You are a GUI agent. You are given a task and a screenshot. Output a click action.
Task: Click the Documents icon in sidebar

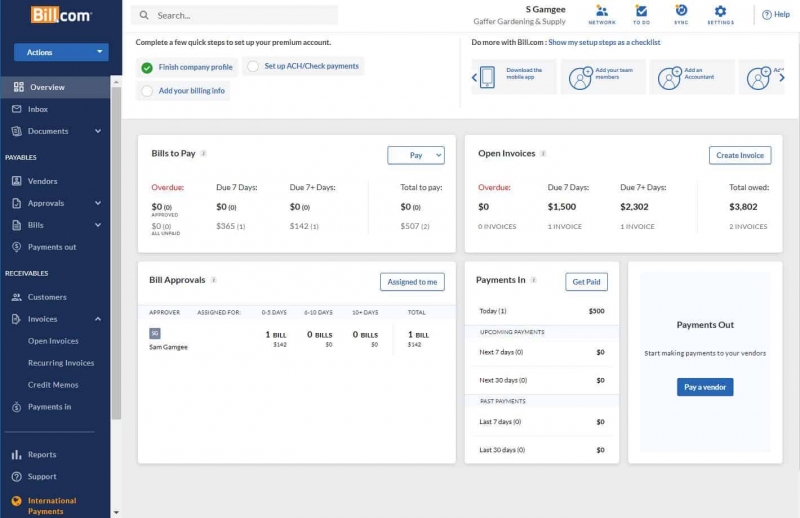point(17,131)
